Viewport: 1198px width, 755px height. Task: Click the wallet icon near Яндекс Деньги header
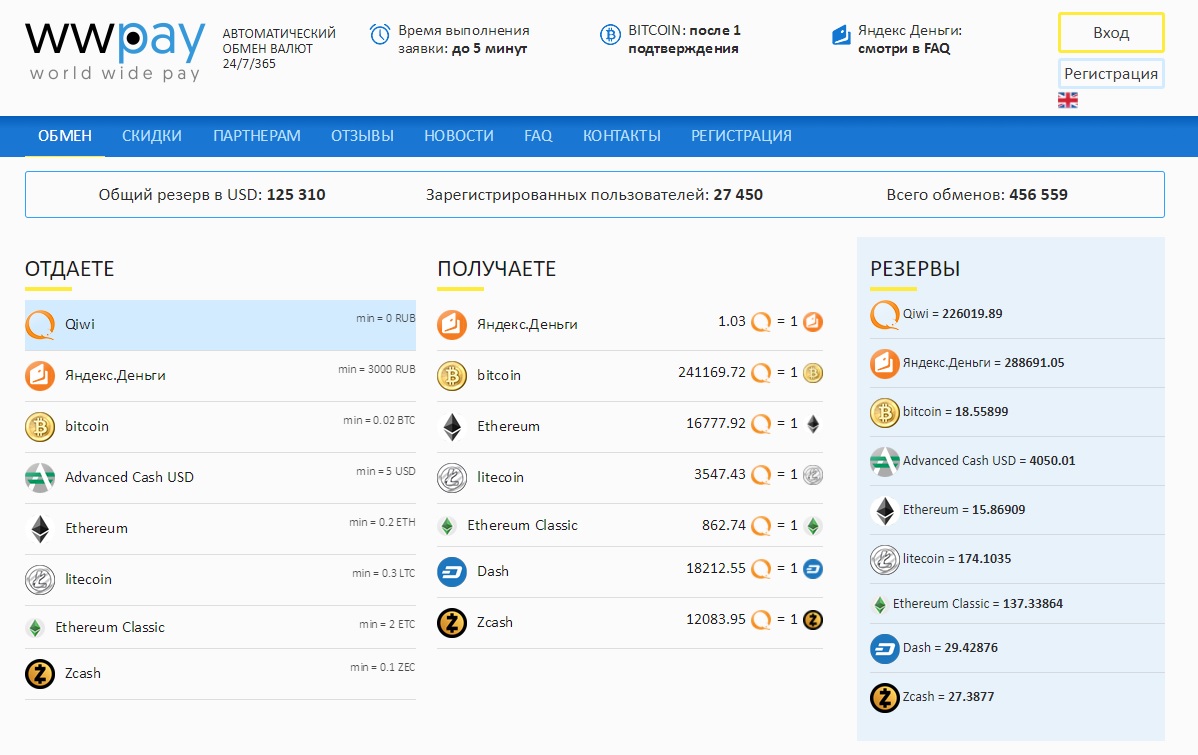[841, 34]
